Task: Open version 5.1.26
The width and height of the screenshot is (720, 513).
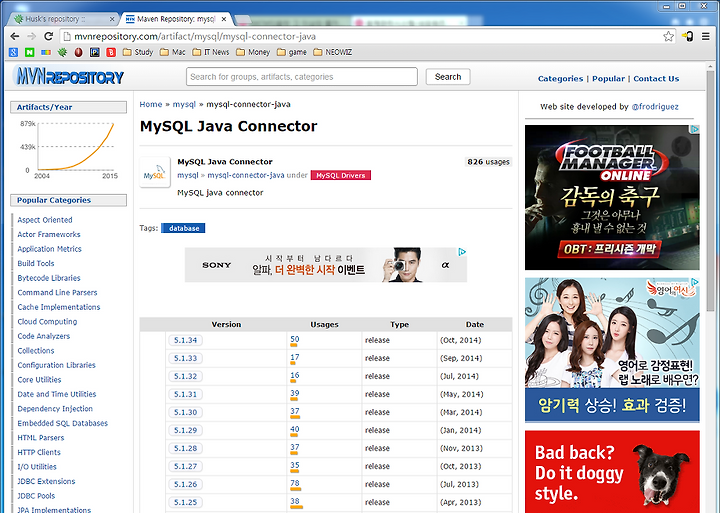Action: click(186, 484)
